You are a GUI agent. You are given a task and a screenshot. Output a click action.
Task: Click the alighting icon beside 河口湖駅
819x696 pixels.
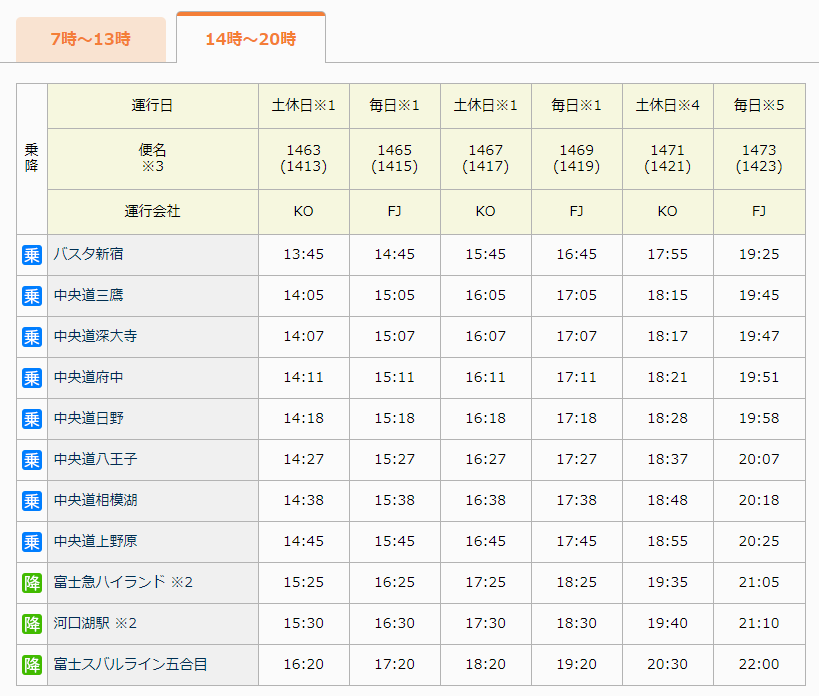32,624
